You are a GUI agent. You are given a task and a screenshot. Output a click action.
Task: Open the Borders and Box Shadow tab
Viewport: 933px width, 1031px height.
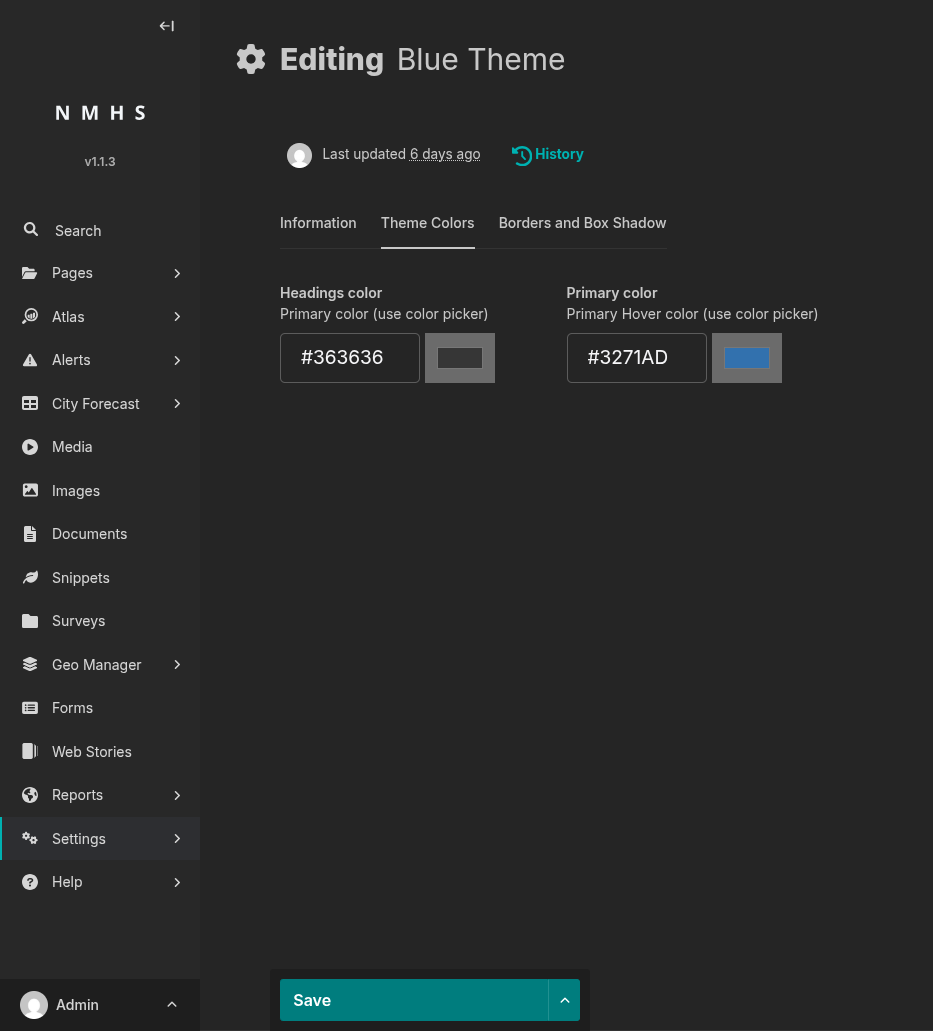click(582, 223)
